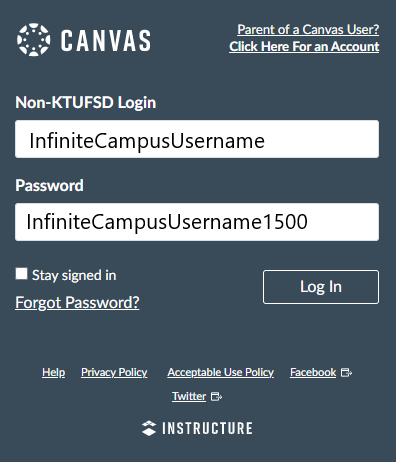Submit with the Log In button

point(321,287)
